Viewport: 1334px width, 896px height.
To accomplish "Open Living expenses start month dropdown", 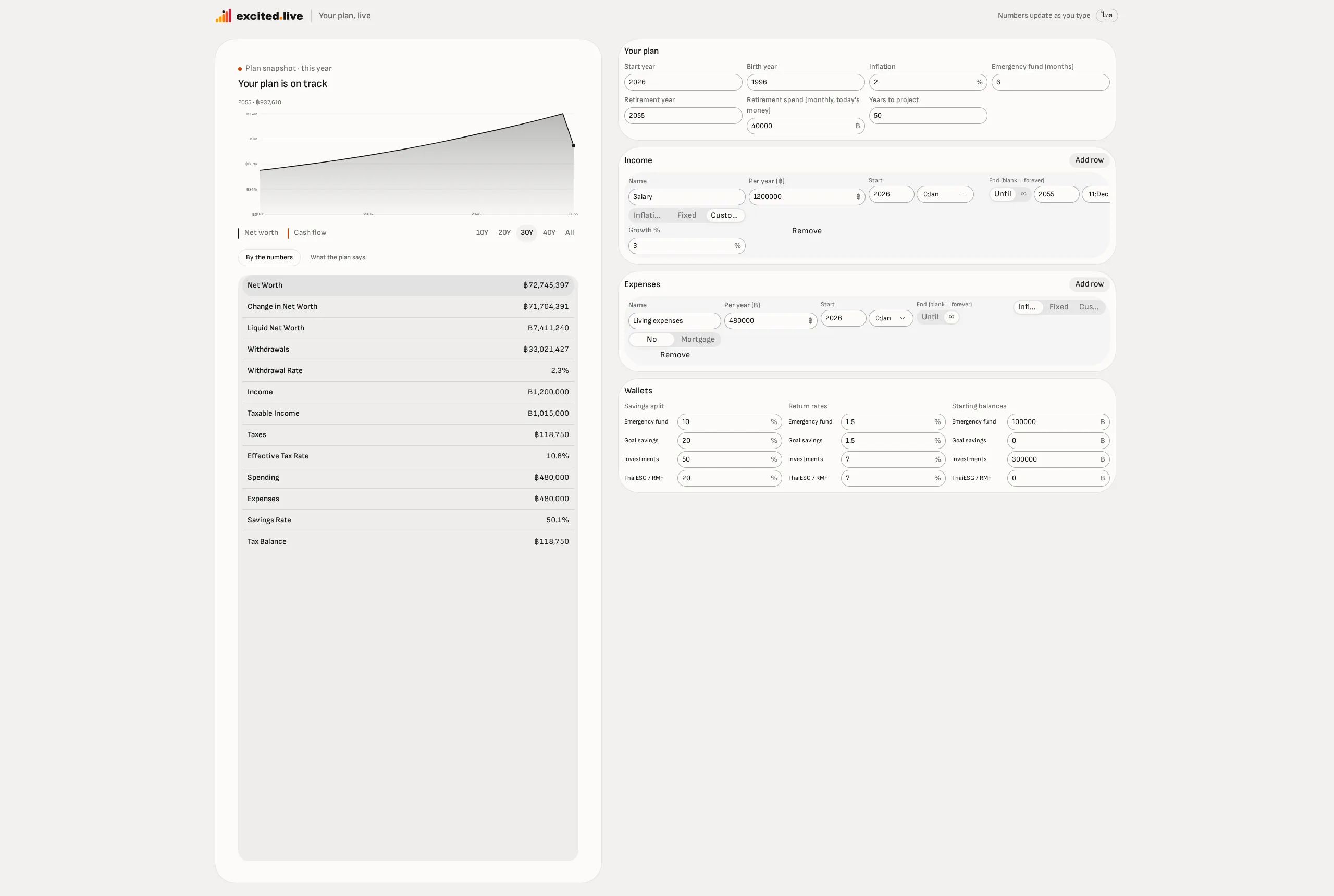I will click(891, 318).
